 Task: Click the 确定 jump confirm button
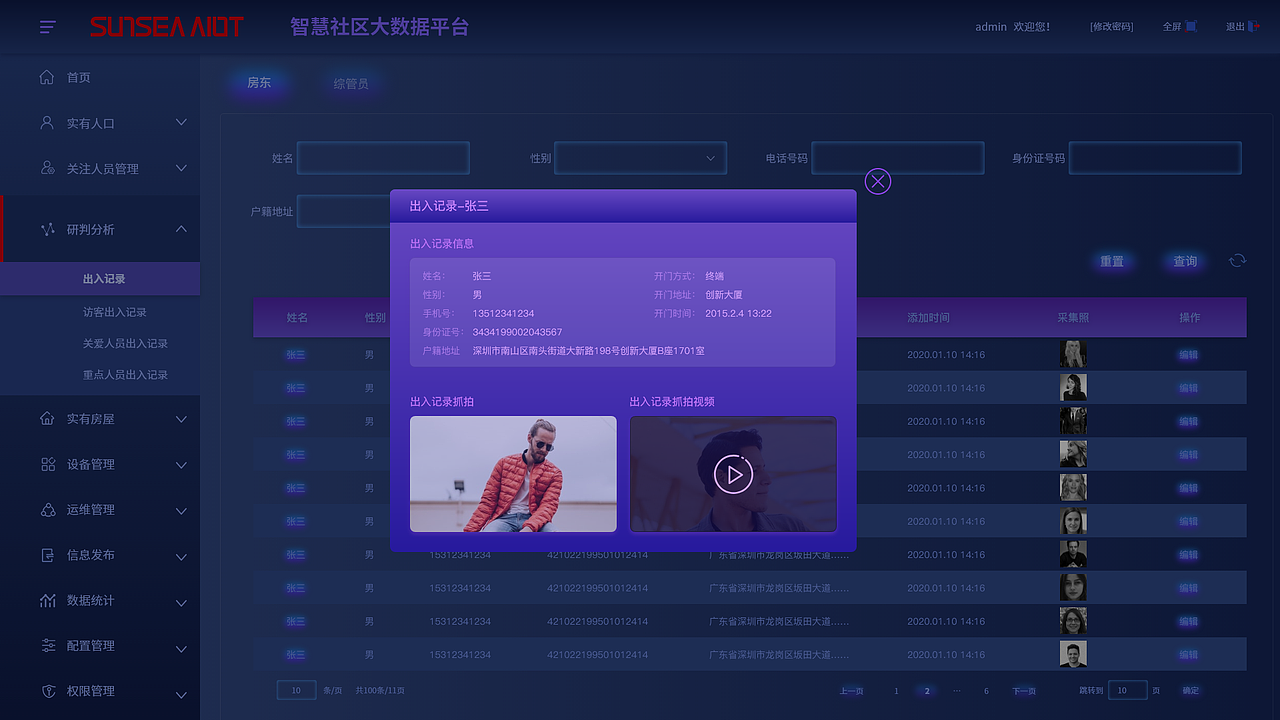click(x=1190, y=691)
